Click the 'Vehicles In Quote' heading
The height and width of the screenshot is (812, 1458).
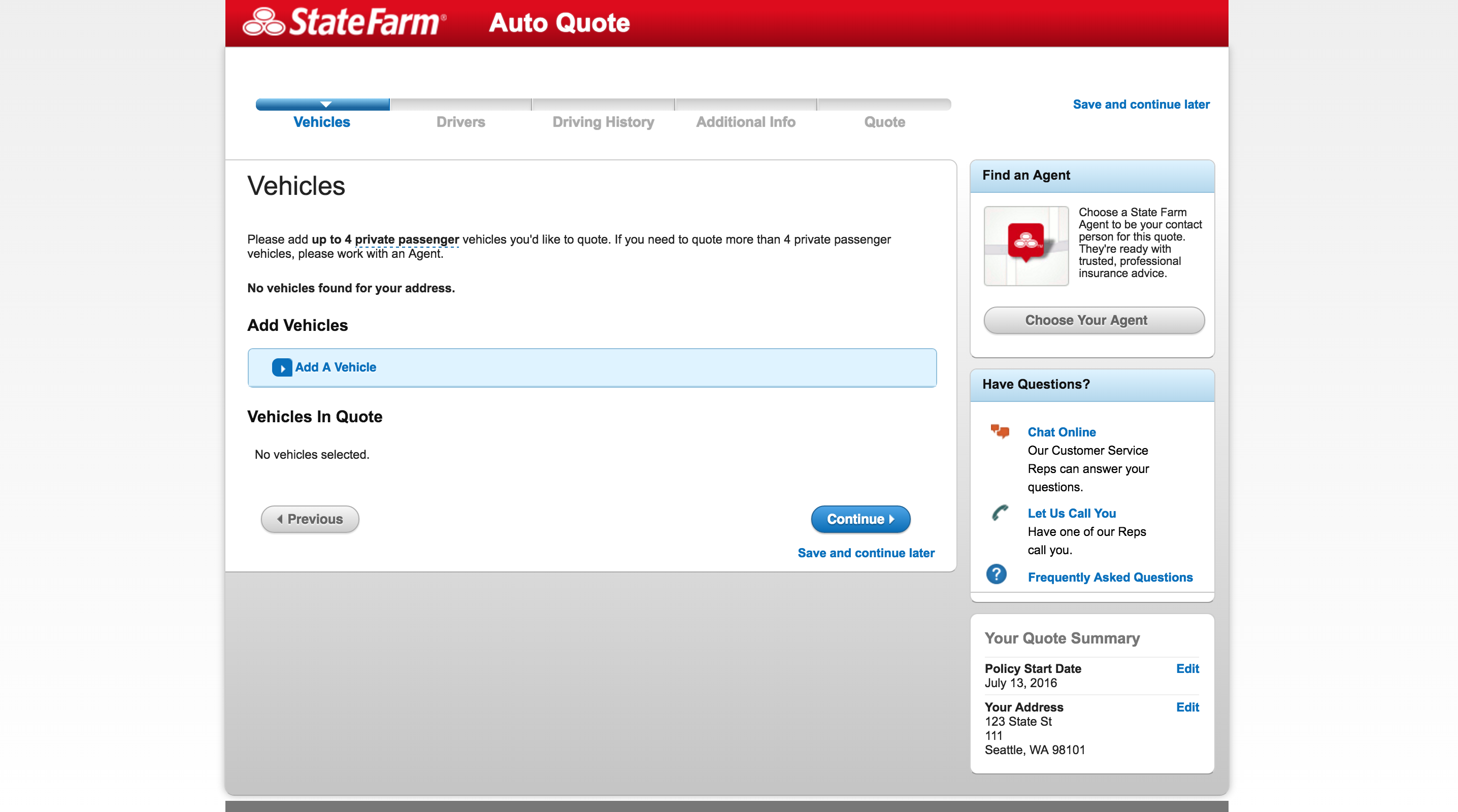pyautogui.click(x=315, y=417)
